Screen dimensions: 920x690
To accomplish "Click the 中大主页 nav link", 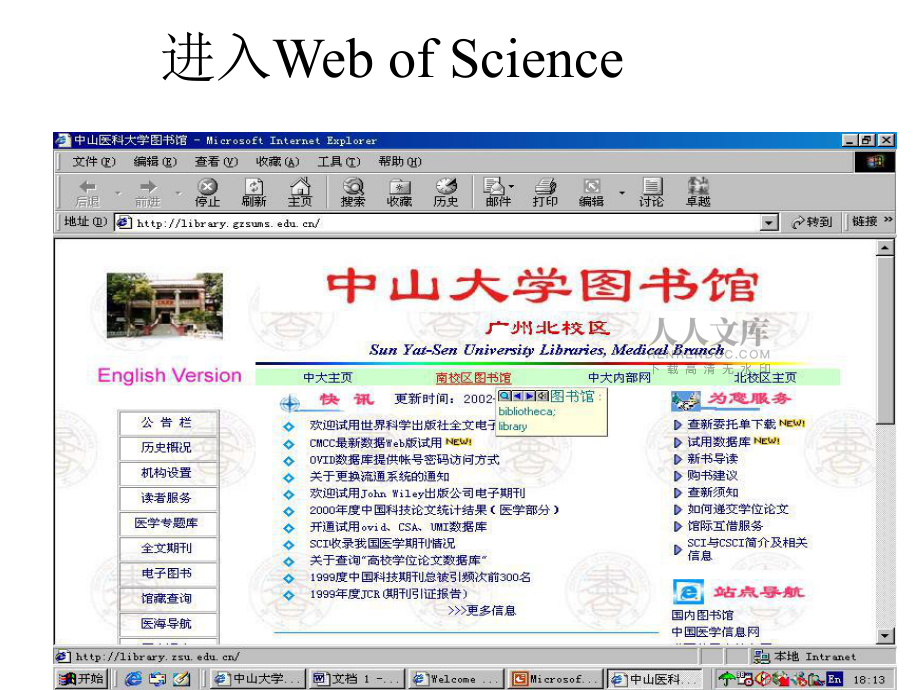I will 327,377.
